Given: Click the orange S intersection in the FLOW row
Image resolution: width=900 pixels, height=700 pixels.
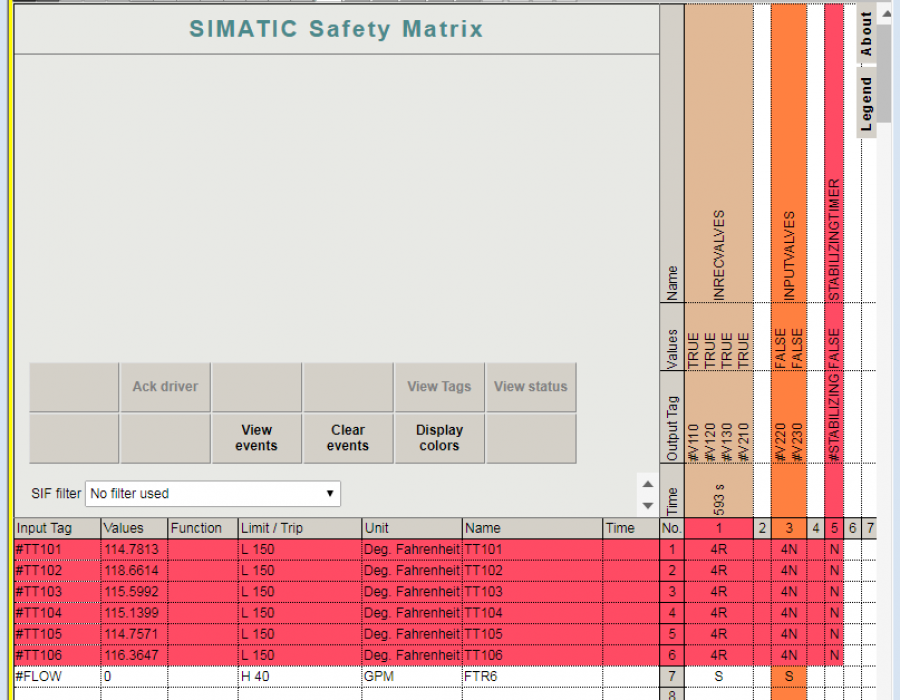Looking at the screenshot, I should [789, 677].
